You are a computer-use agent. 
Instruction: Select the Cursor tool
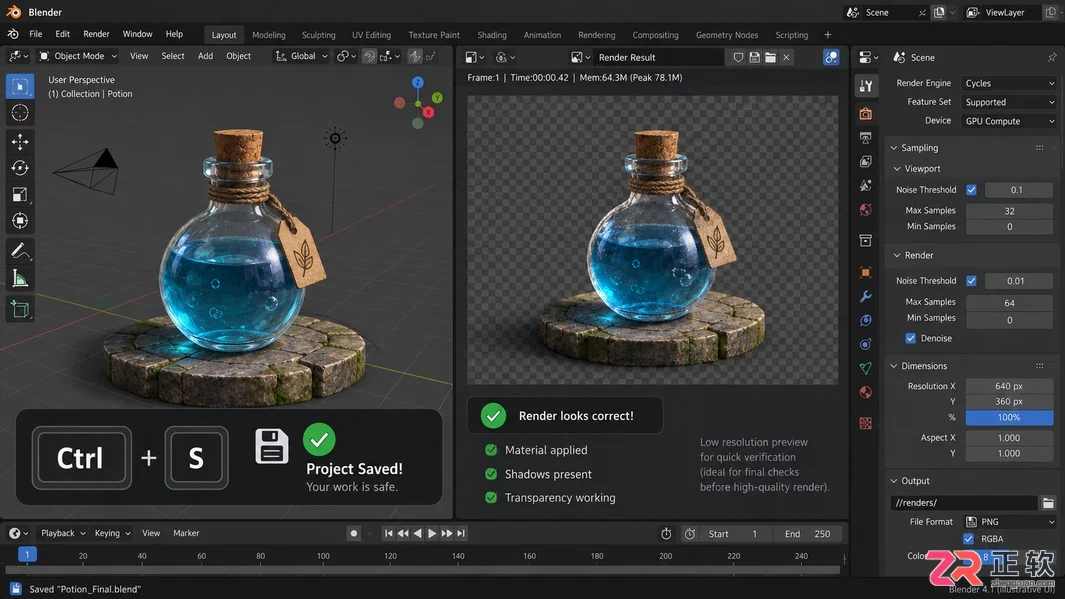click(20, 113)
